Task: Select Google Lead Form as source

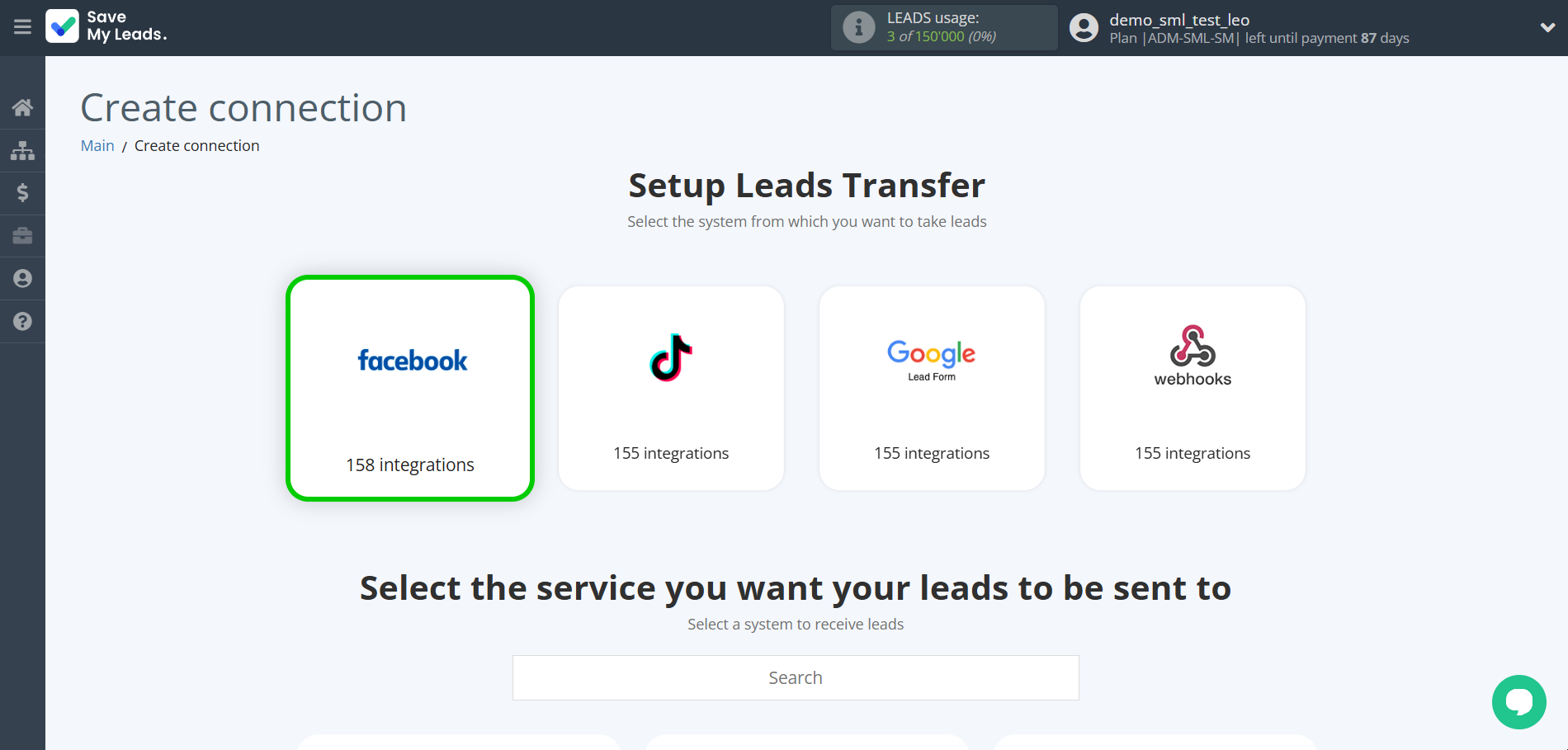Action: click(931, 388)
